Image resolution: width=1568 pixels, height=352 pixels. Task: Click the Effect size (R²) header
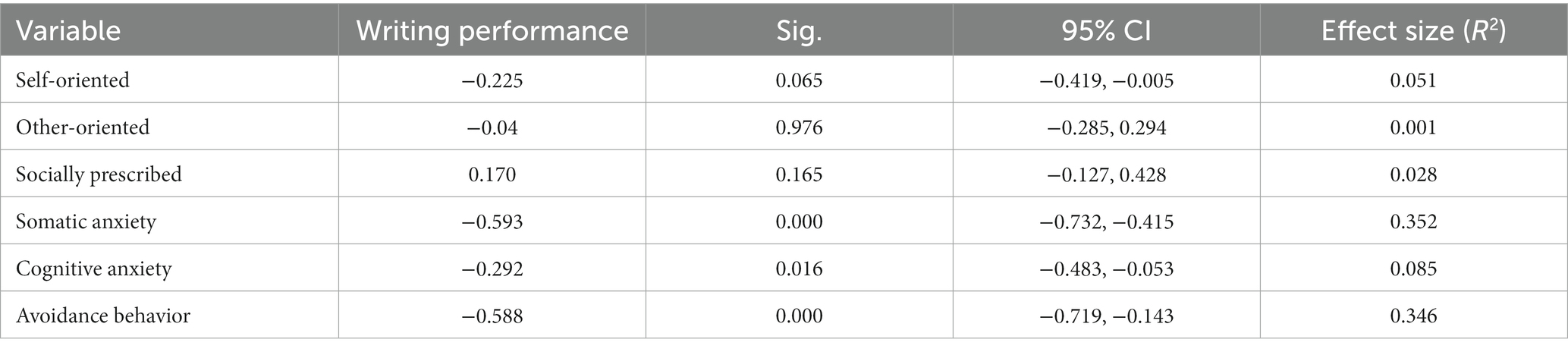point(1414,30)
